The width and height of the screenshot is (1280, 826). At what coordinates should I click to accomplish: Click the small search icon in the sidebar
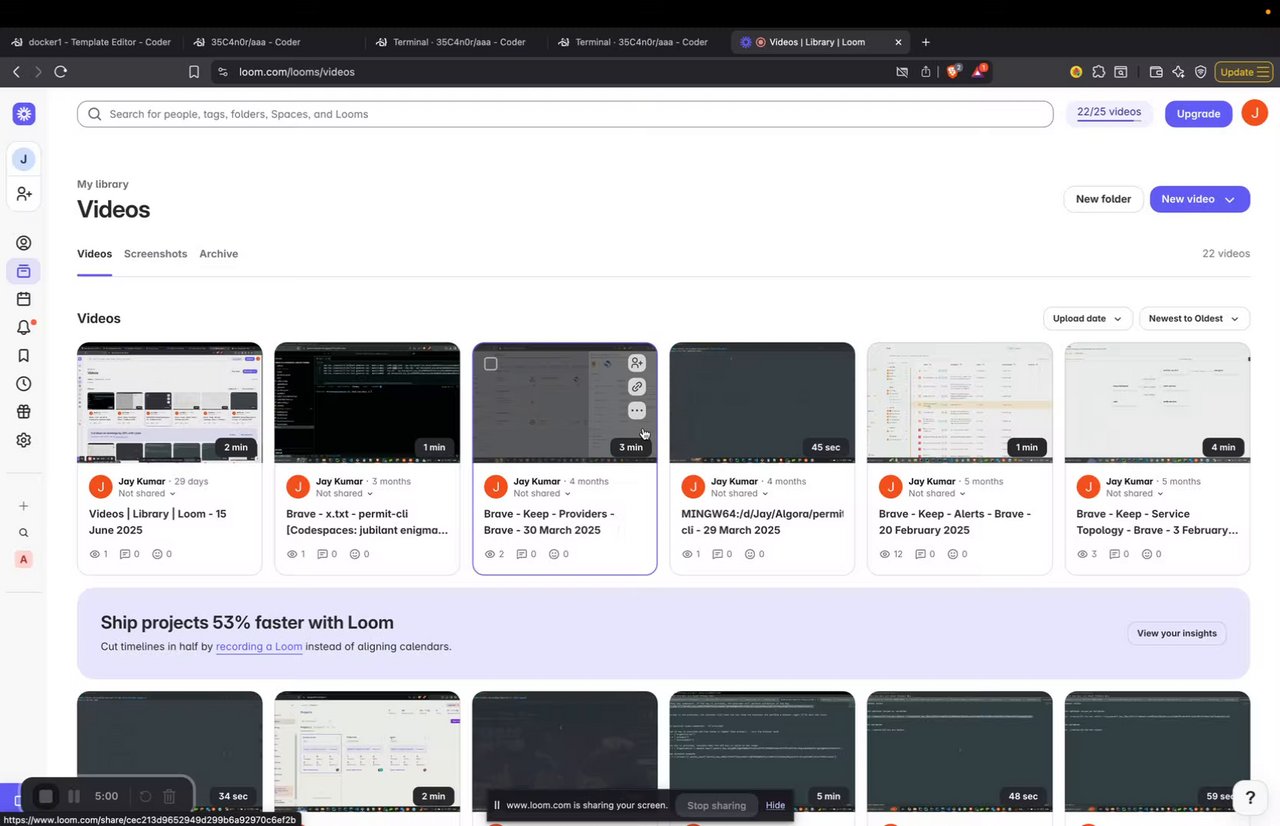click(x=24, y=533)
